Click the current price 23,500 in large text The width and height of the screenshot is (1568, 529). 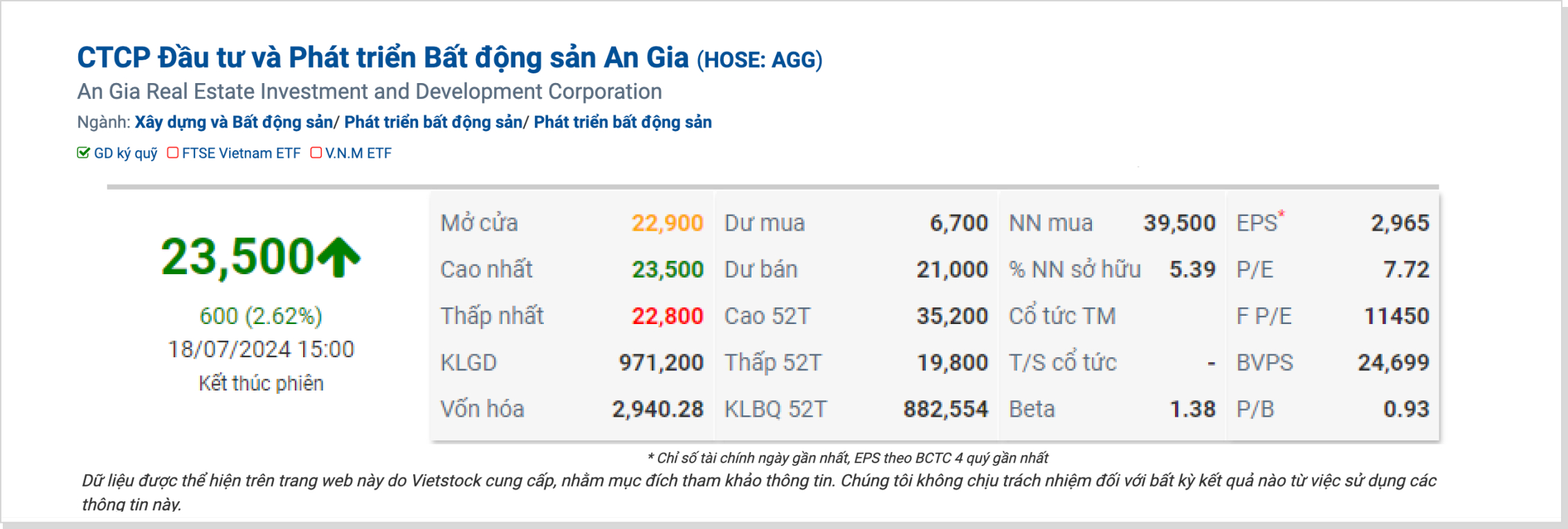pyautogui.click(x=238, y=258)
